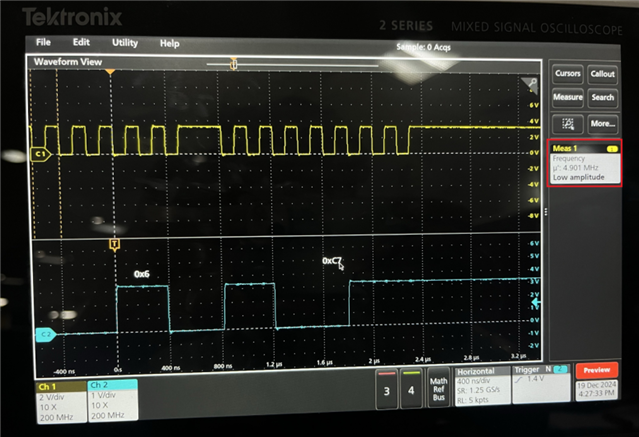
Task: Click the record overview slider handle
Action: 234,64
